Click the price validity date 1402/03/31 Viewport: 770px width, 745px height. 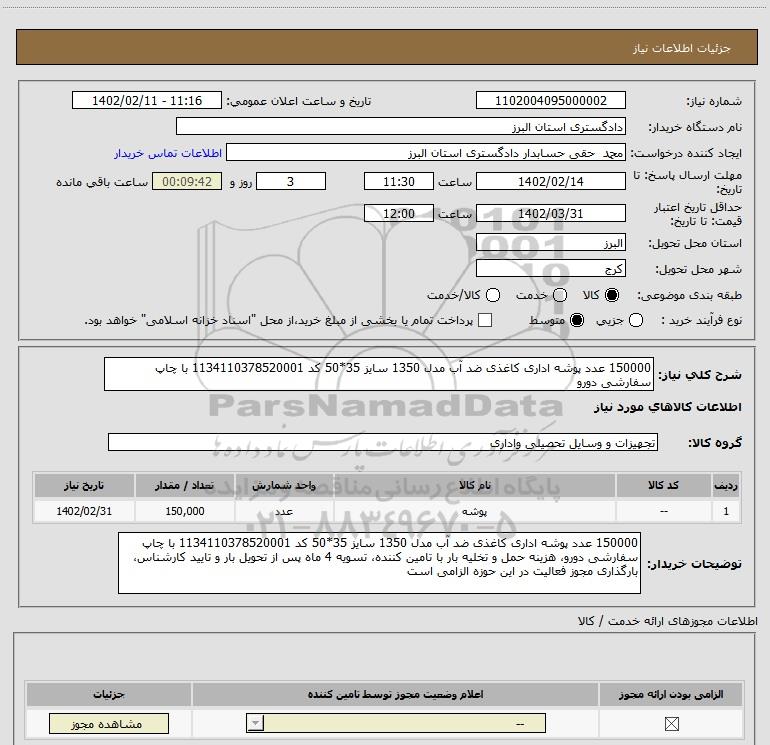550,213
